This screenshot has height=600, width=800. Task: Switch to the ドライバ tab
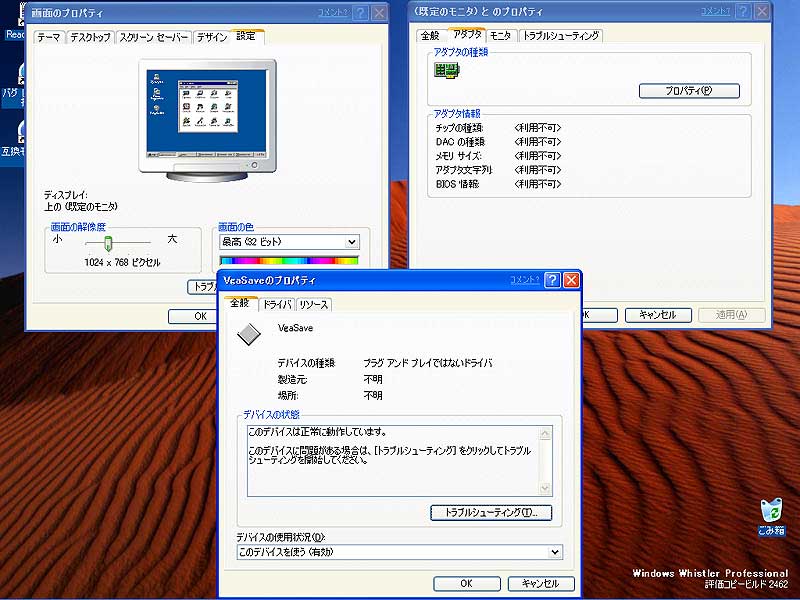(x=277, y=305)
